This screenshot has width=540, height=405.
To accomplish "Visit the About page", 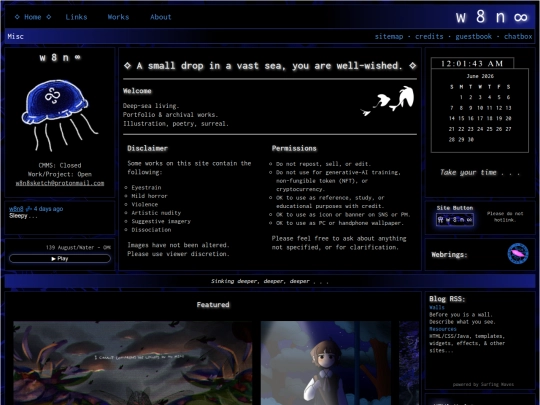I will tap(160, 17).
